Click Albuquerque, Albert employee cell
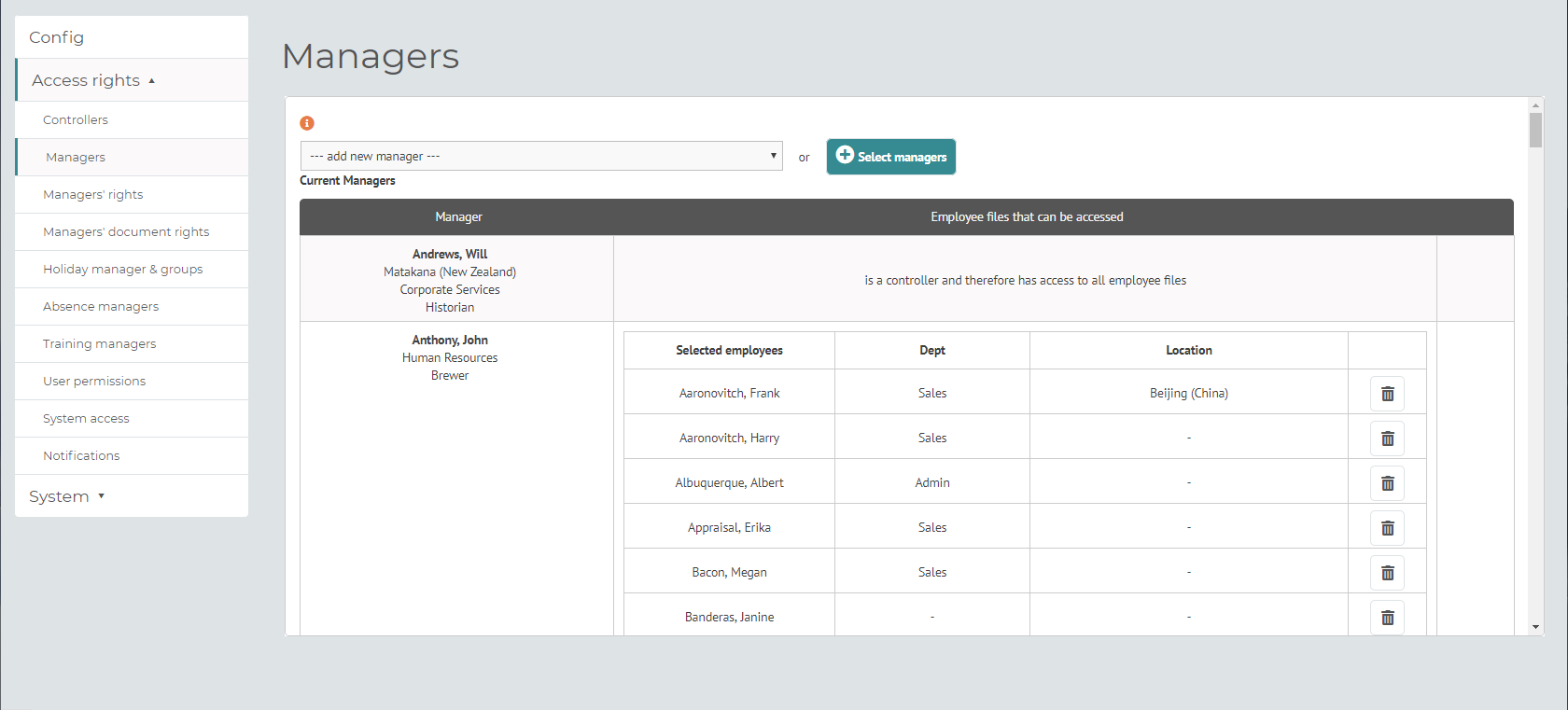Screen dimensions: 1568x710 pos(729,482)
